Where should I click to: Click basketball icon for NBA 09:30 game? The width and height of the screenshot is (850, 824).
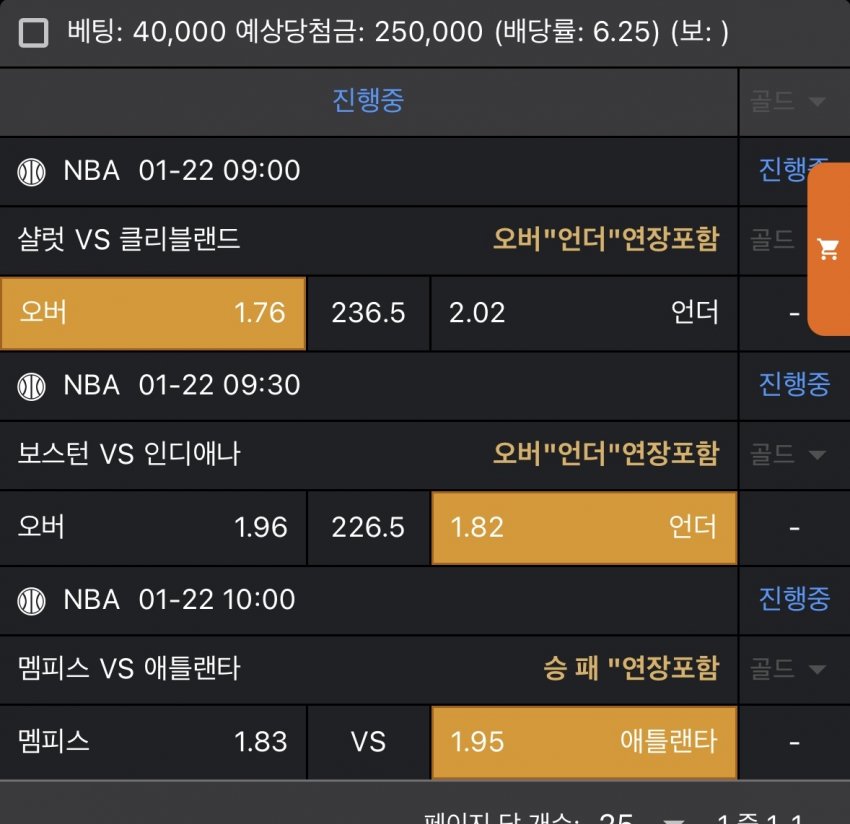32,386
